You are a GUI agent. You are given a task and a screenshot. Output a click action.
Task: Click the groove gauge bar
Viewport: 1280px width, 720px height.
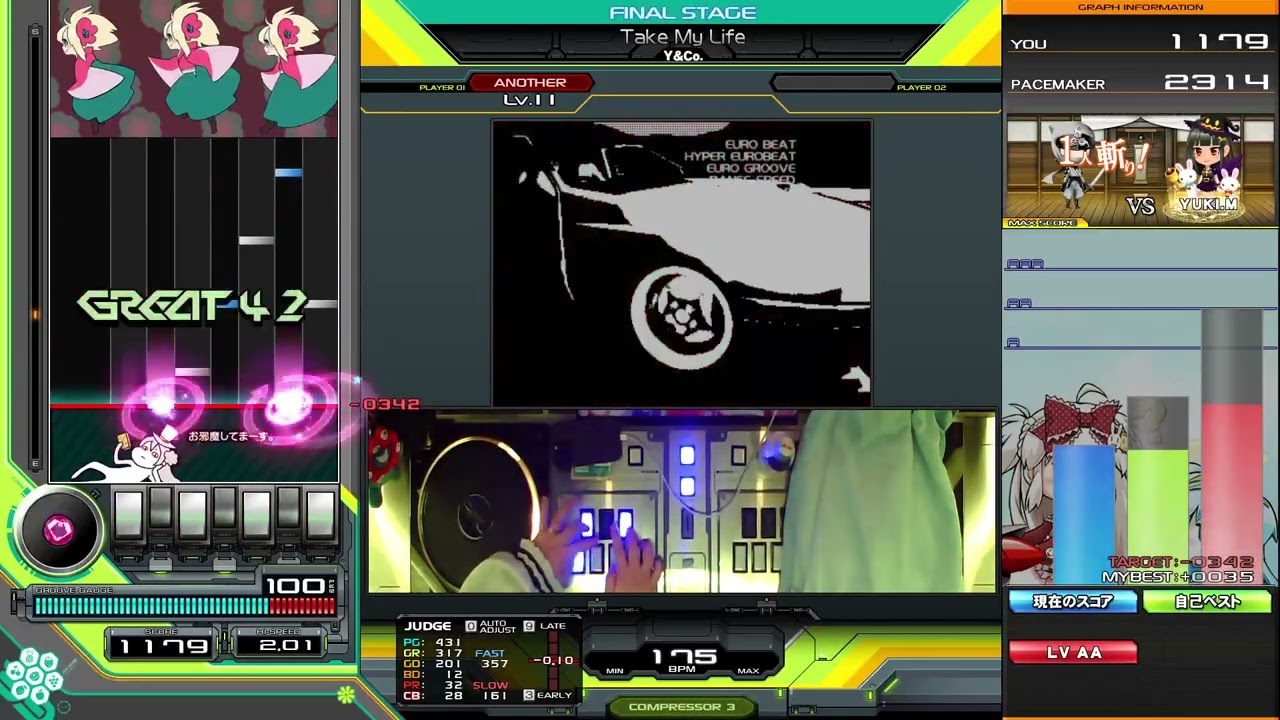[184, 605]
